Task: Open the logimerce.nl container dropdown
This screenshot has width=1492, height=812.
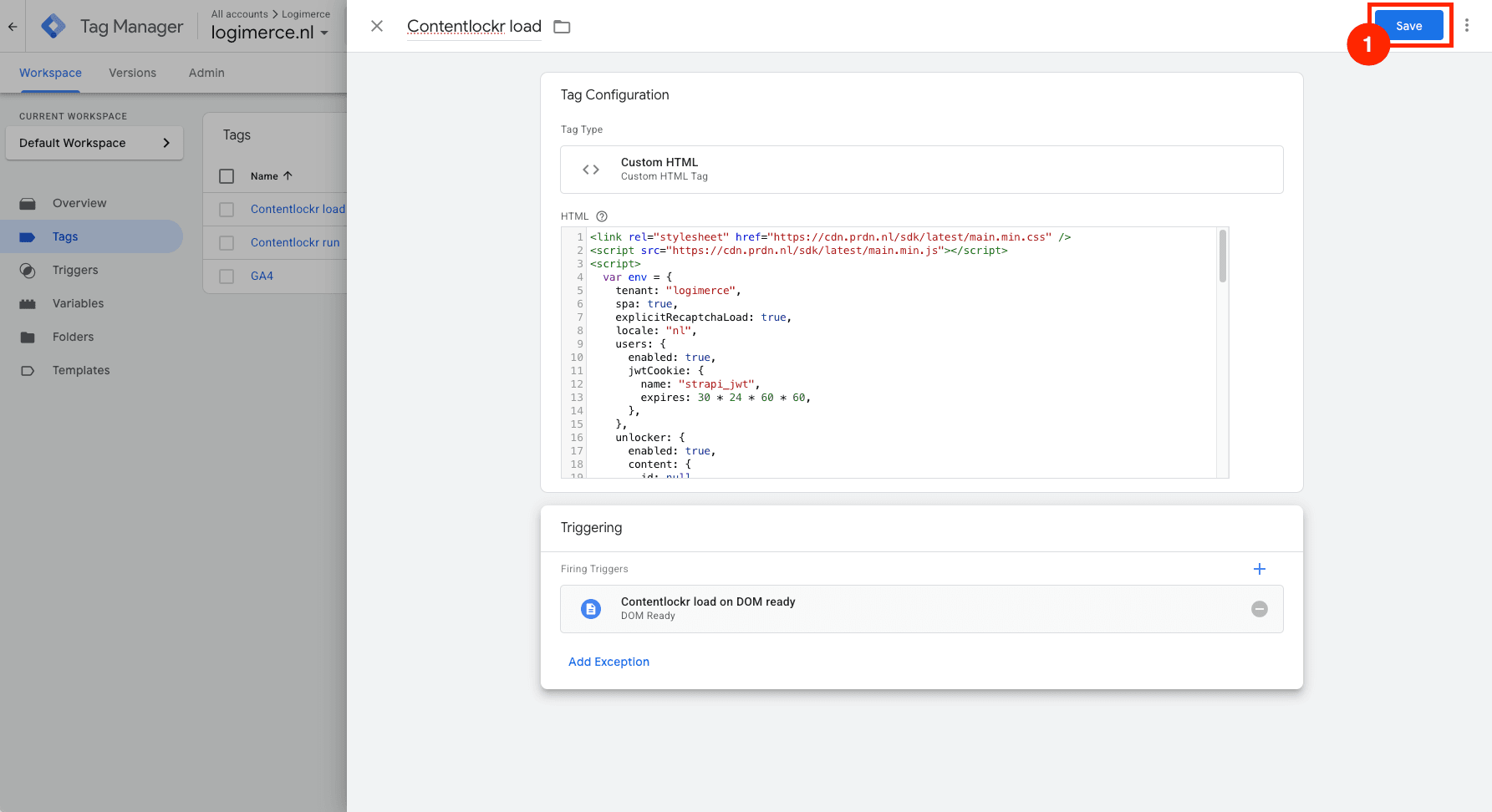Action: (x=270, y=33)
